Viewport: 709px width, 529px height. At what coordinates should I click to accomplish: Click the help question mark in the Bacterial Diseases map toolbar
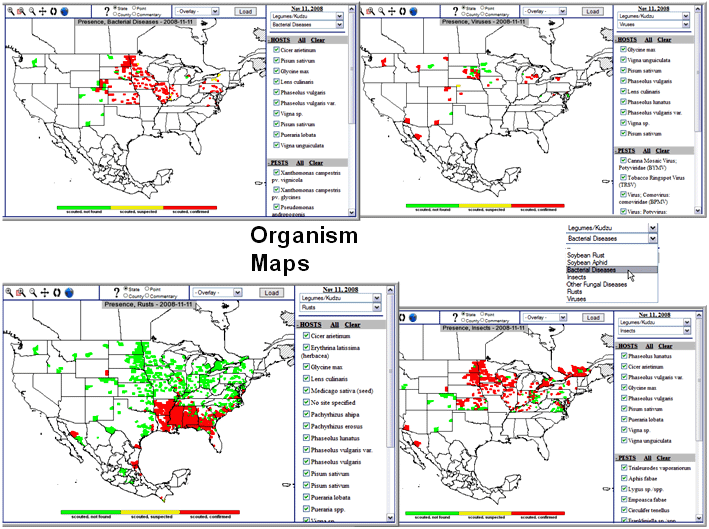[105, 12]
